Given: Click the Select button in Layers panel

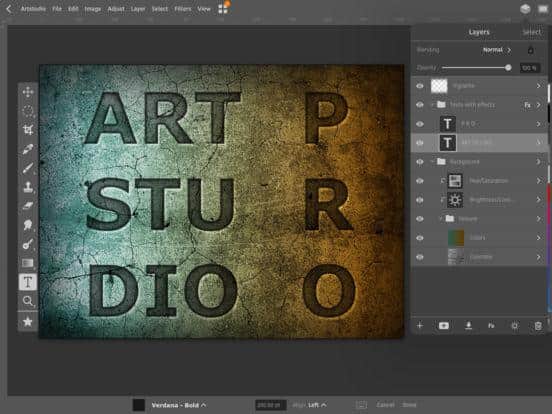Looking at the screenshot, I should 532,32.
